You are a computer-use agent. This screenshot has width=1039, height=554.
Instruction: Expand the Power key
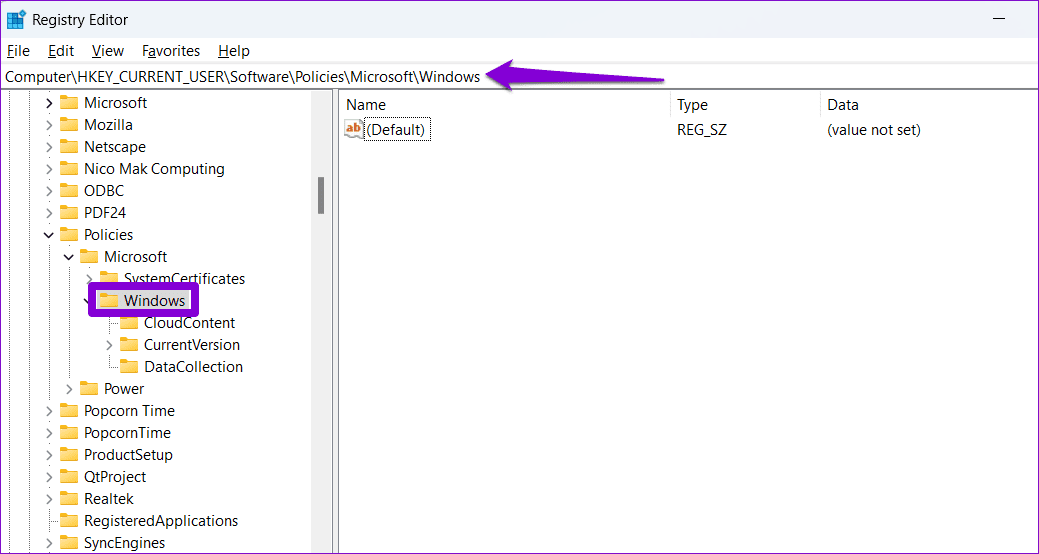(69, 389)
